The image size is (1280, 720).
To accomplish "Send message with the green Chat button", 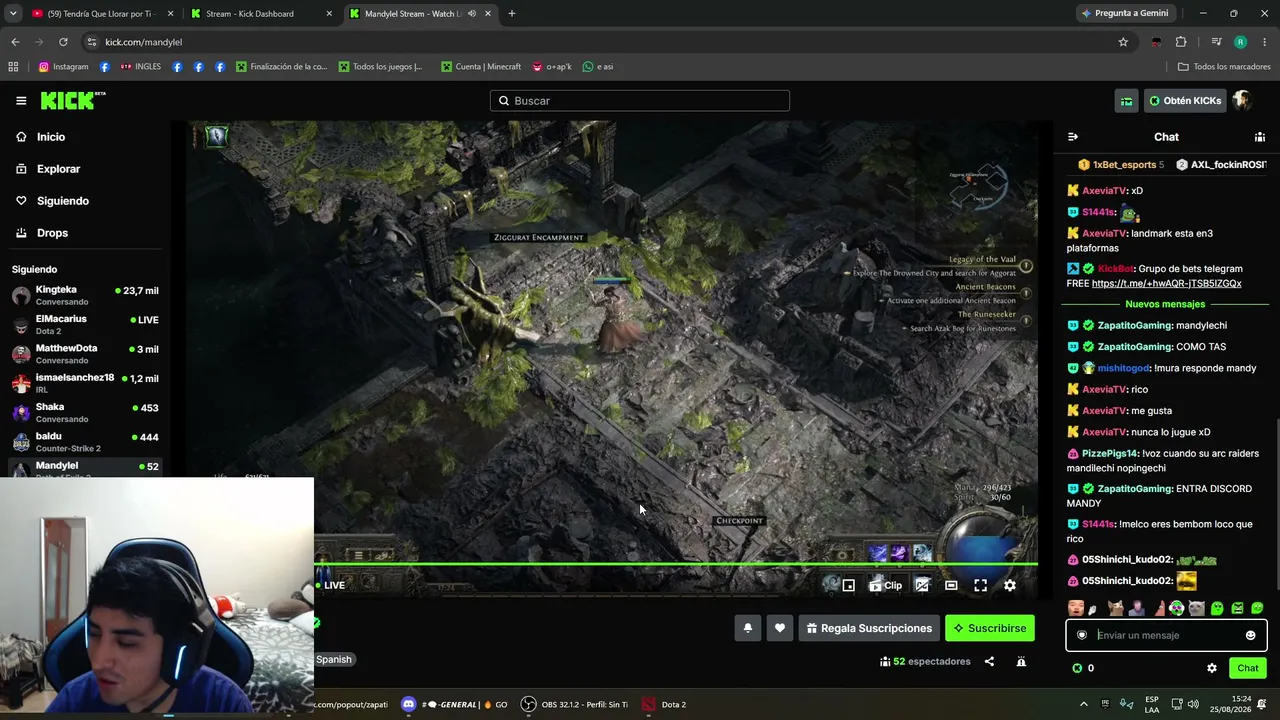I will click(1248, 668).
